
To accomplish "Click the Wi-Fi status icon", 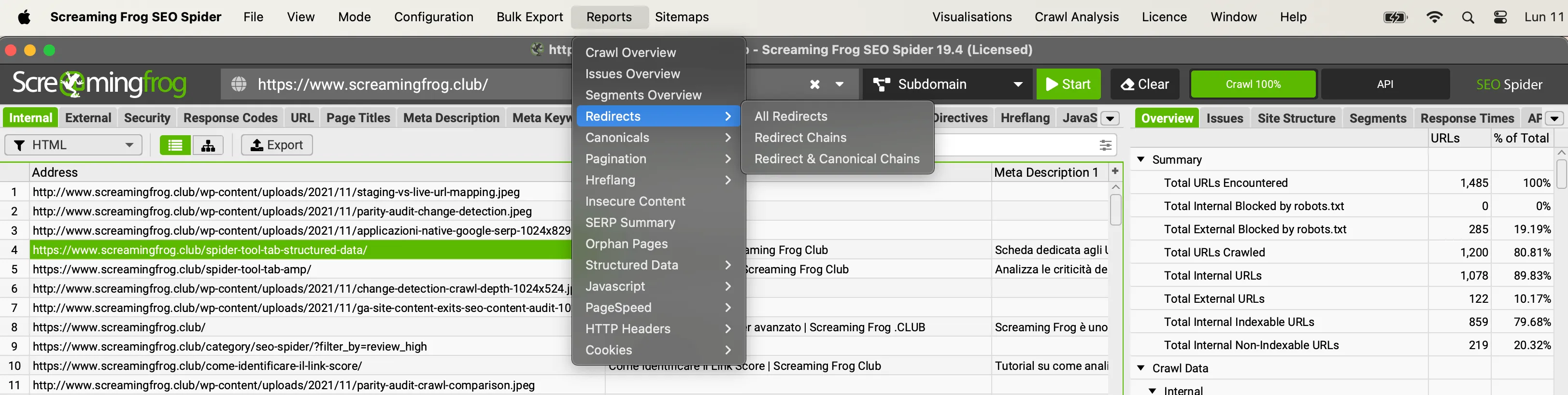I will click(x=1434, y=17).
